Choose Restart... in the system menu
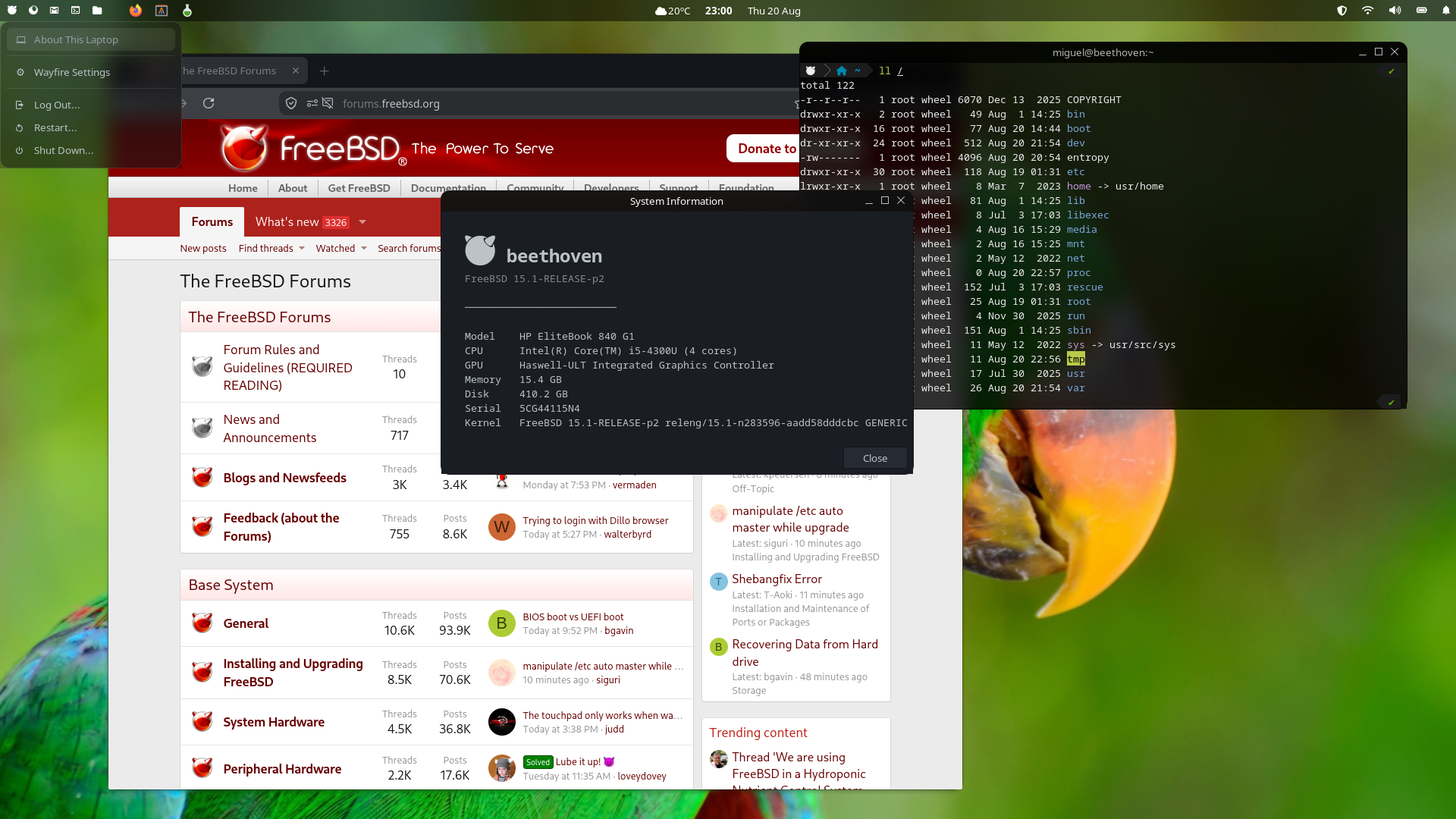This screenshot has width=1456, height=819. coord(91,127)
